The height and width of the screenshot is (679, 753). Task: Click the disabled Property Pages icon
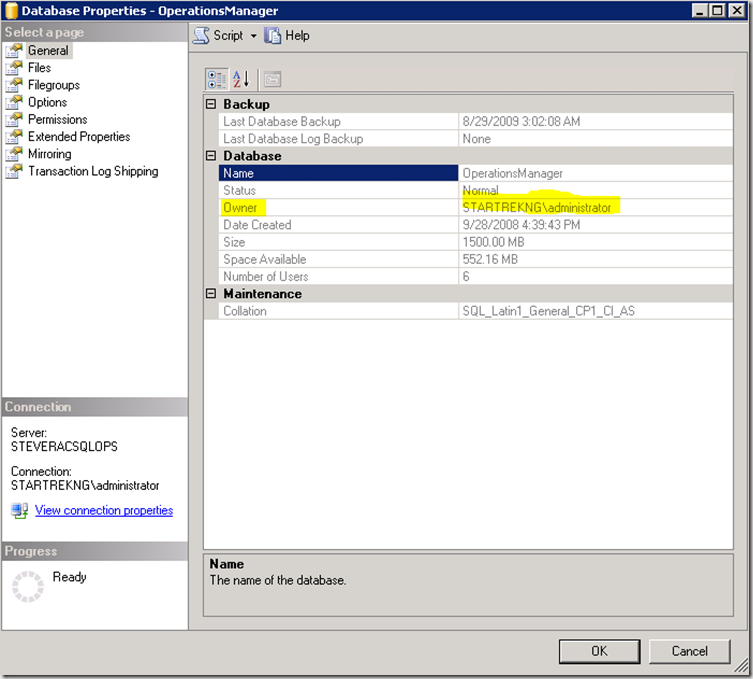click(x=272, y=79)
